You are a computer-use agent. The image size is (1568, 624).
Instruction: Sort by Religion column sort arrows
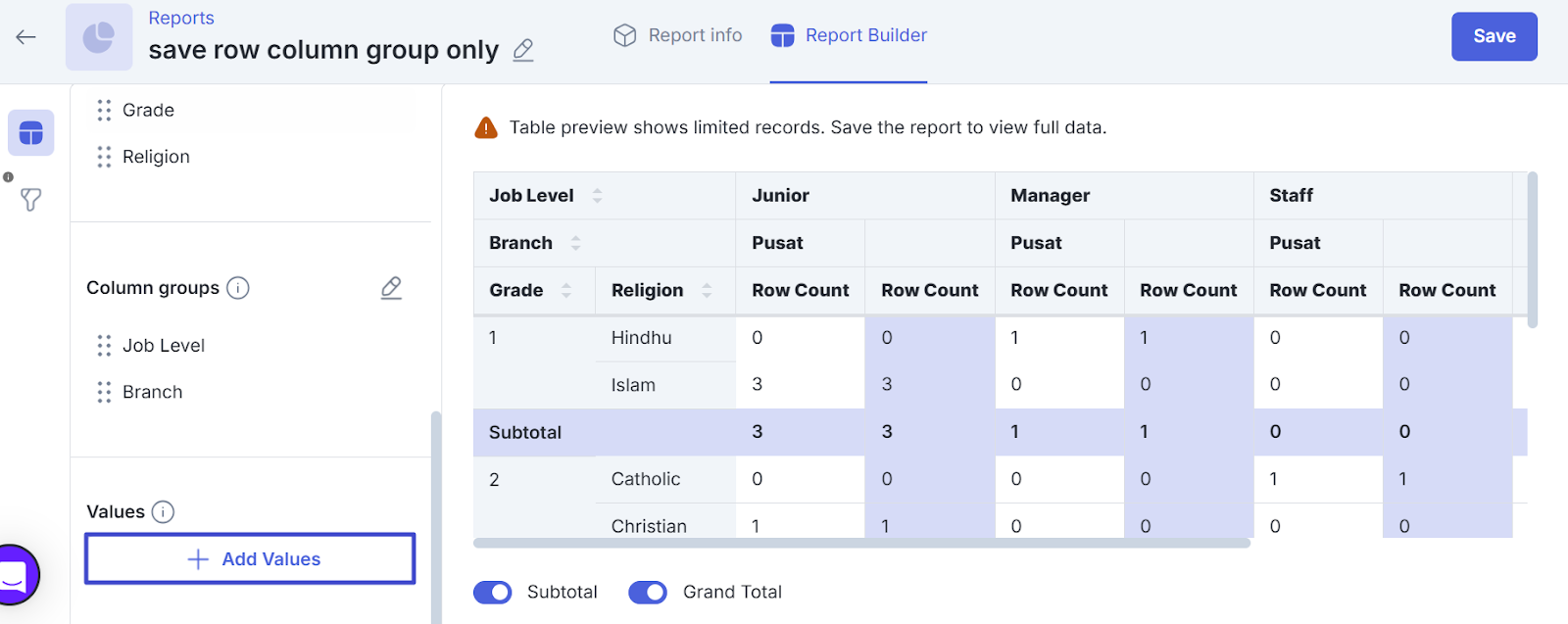click(x=707, y=291)
